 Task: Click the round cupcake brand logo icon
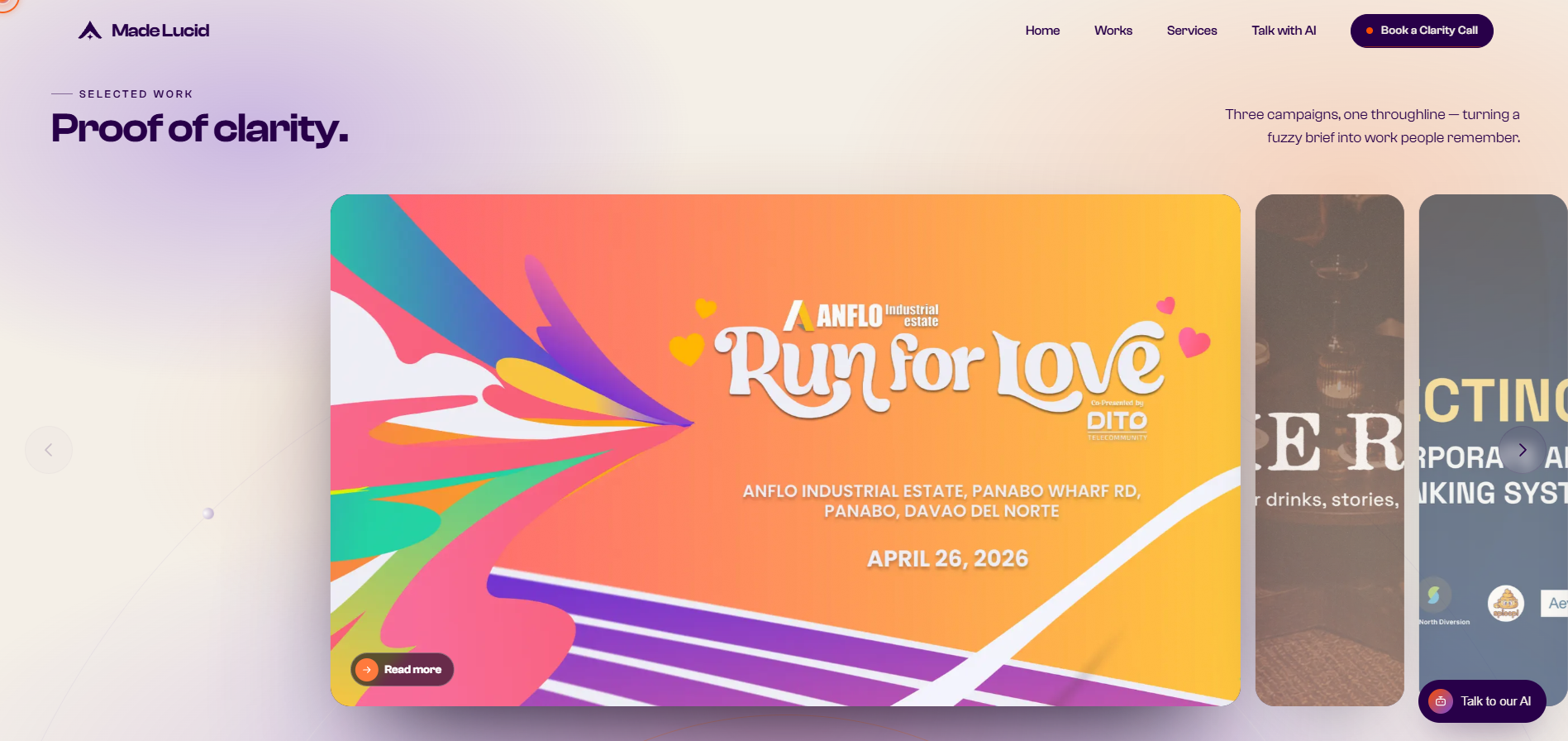pyautogui.click(x=1506, y=603)
